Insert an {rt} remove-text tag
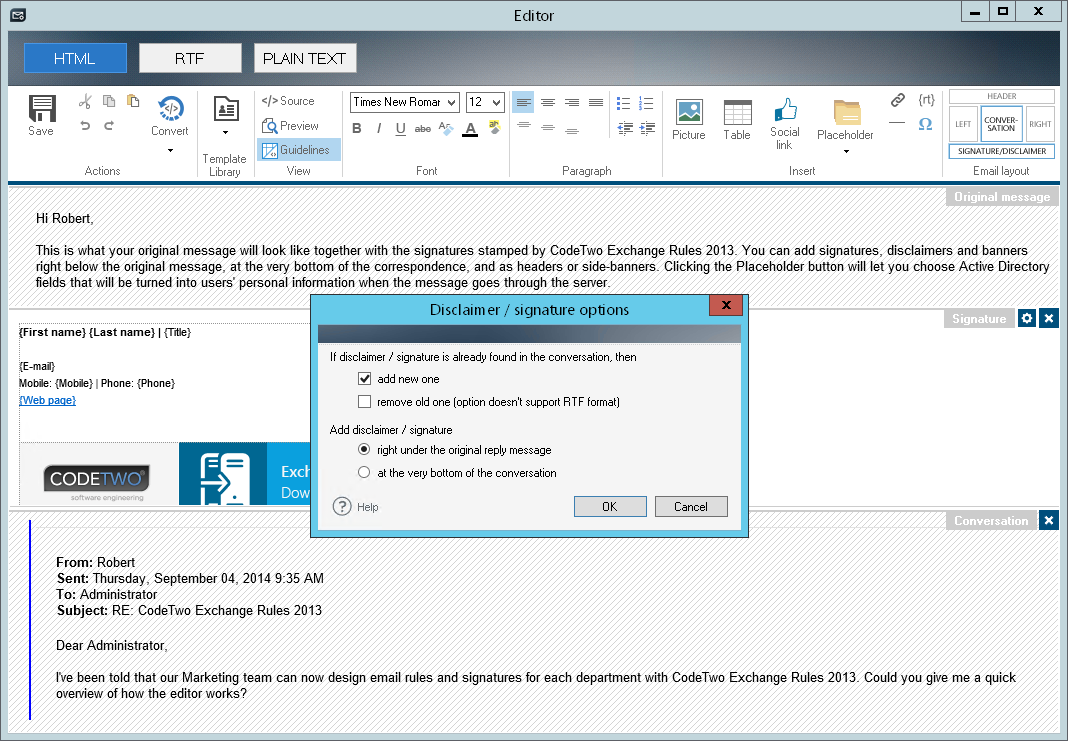This screenshot has height=741, width=1068. coord(926,100)
